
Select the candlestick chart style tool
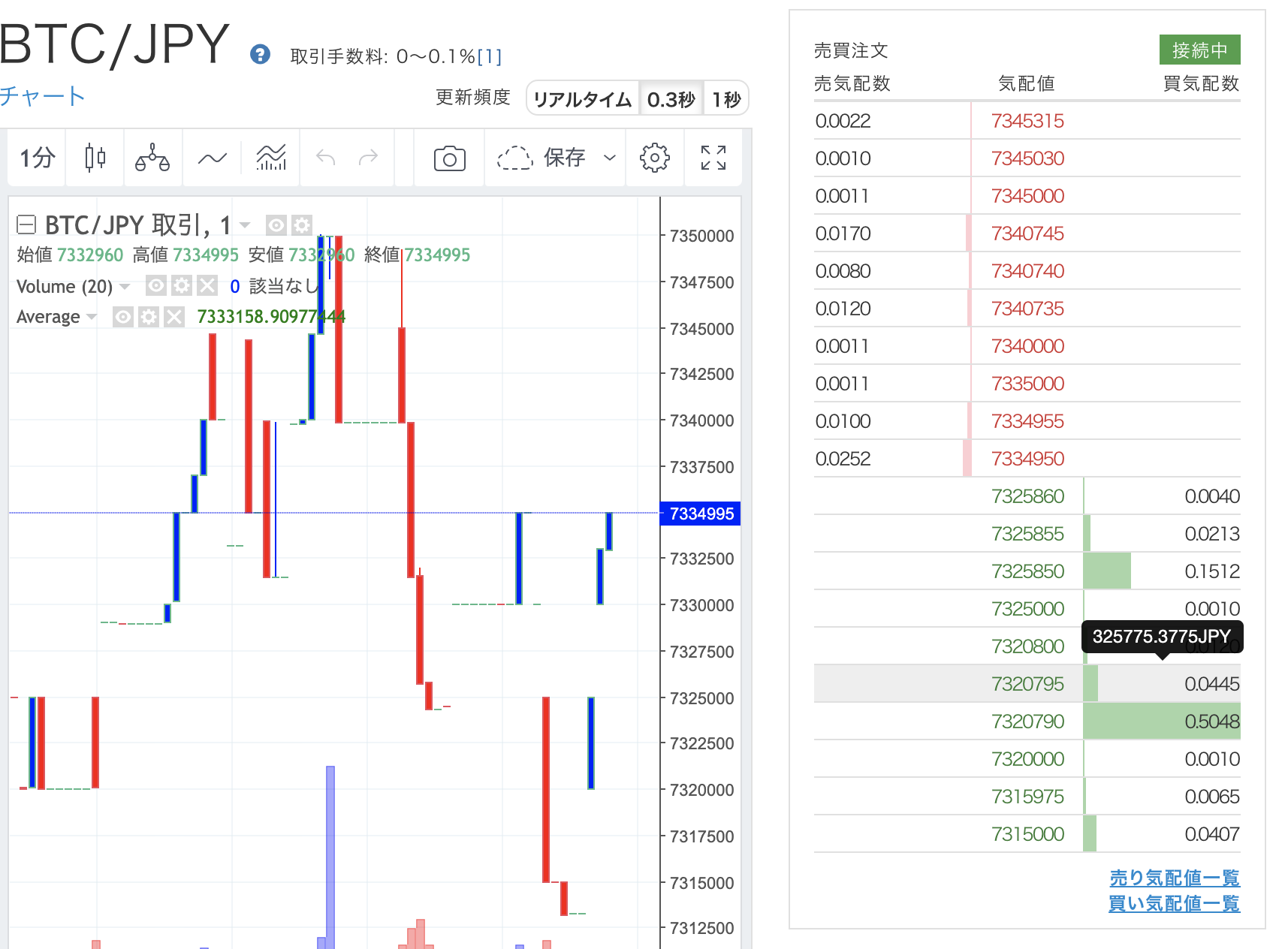94,158
